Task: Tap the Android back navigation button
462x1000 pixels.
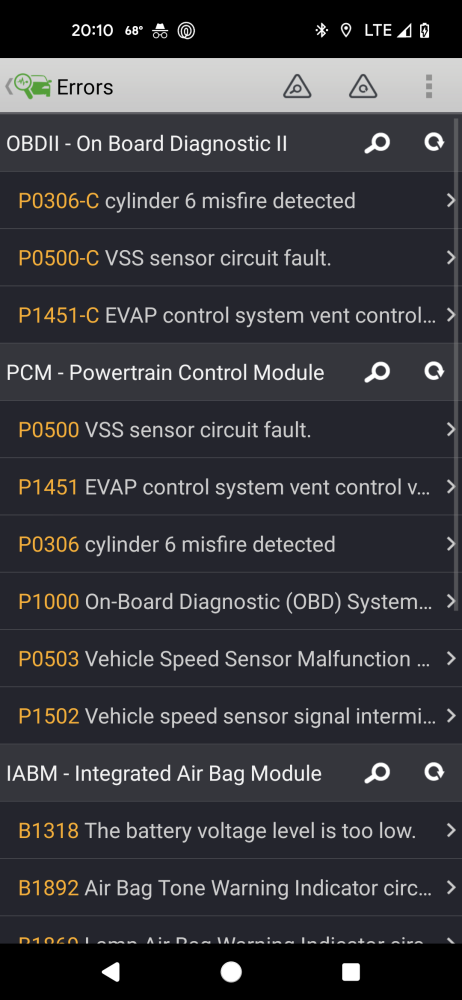Action: (111, 971)
